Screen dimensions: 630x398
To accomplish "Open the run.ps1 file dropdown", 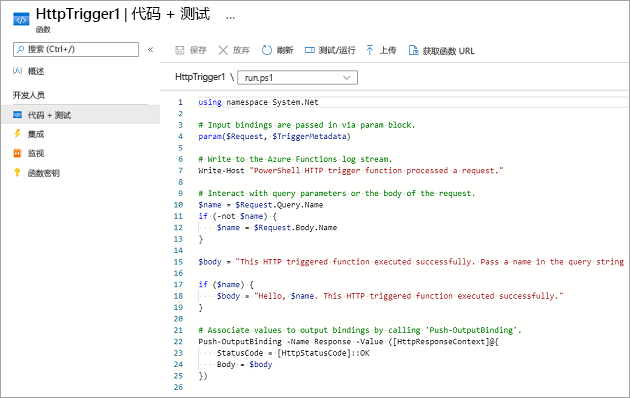I will 297,78.
